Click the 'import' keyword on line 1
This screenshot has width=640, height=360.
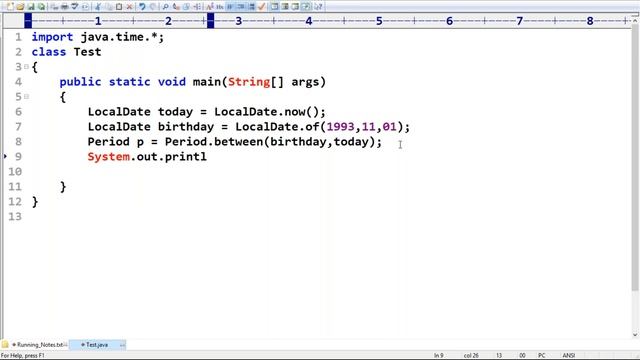[52, 37]
